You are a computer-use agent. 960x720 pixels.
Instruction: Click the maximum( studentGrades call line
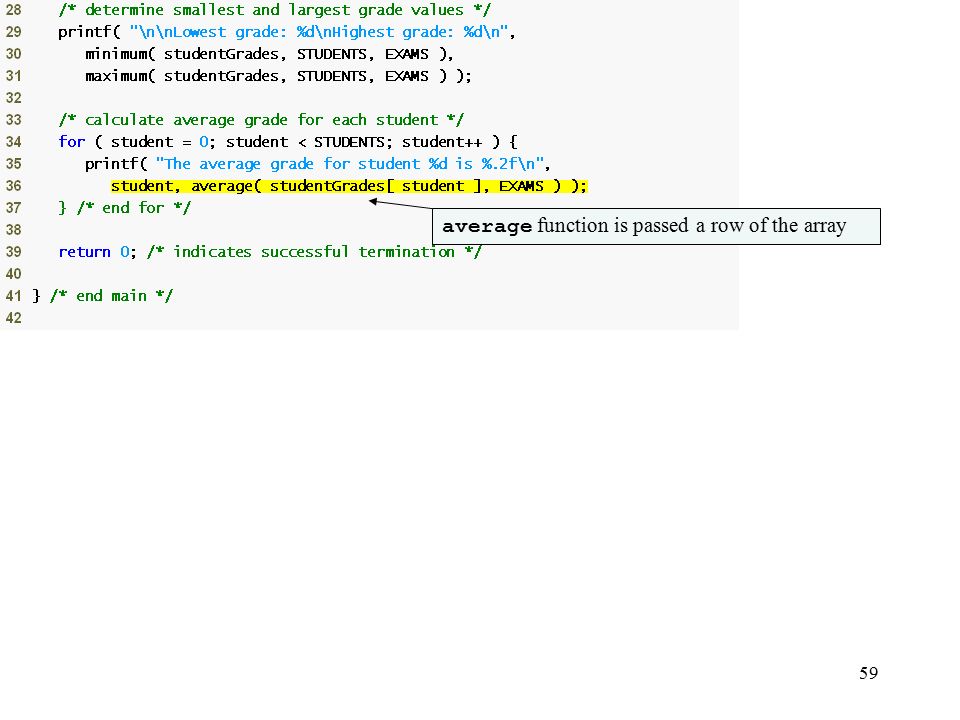pyautogui.click(x=279, y=76)
